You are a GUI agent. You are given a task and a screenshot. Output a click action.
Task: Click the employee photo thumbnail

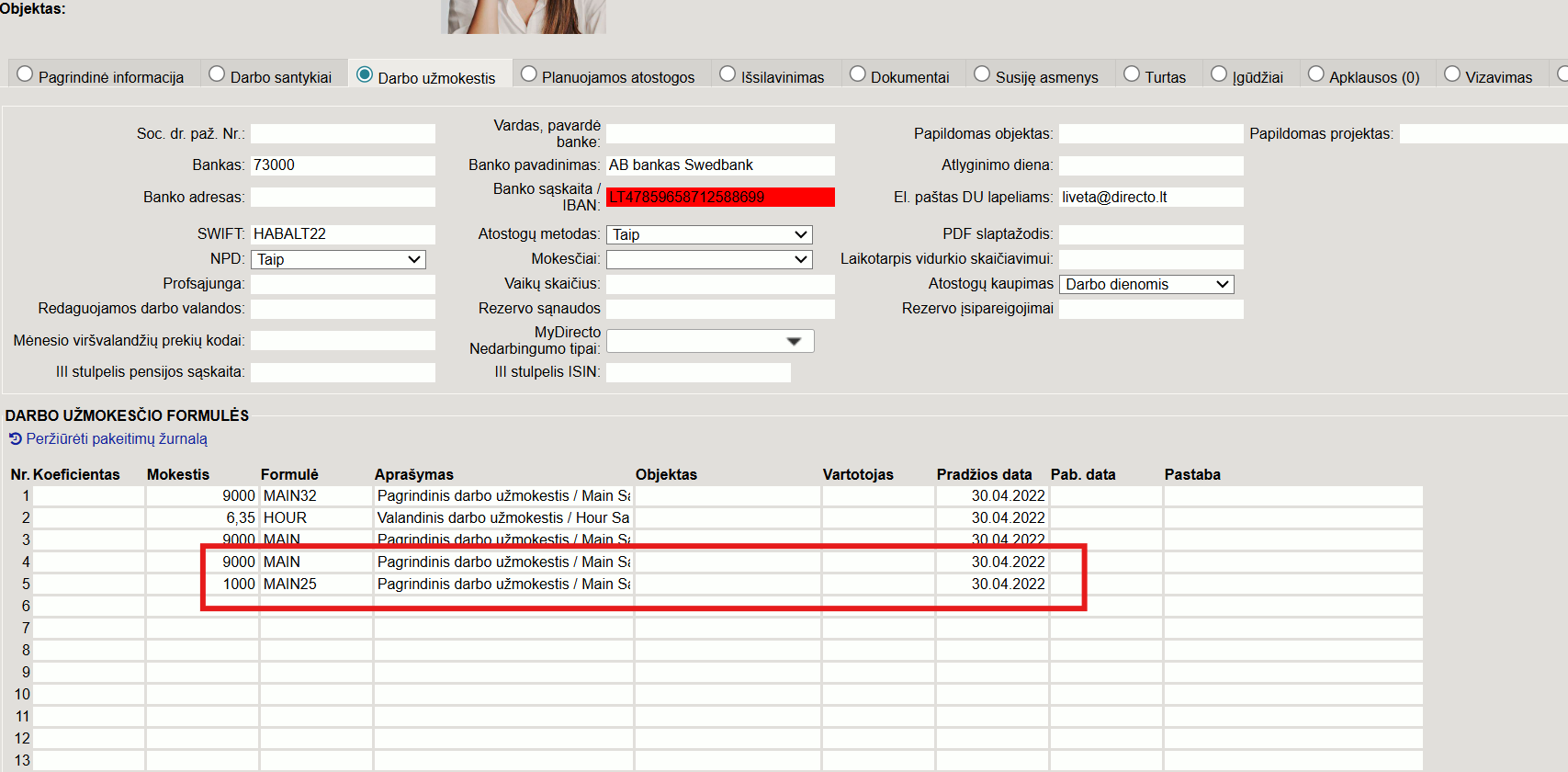(523, 17)
